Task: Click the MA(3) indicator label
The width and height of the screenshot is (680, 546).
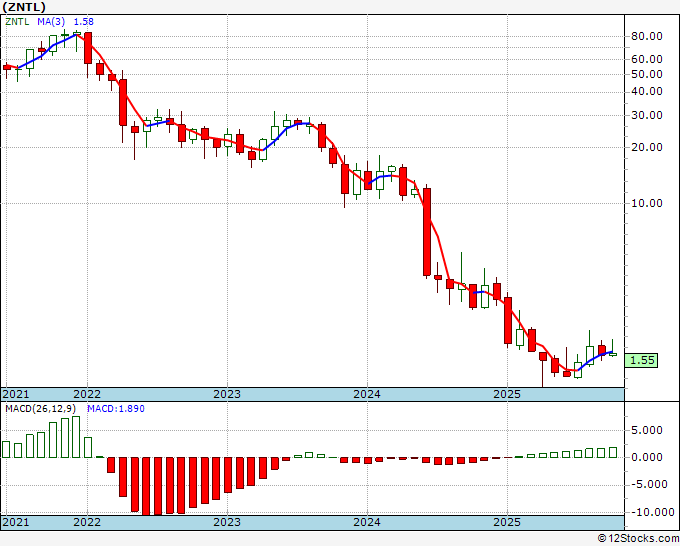Action: click(51, 22)
